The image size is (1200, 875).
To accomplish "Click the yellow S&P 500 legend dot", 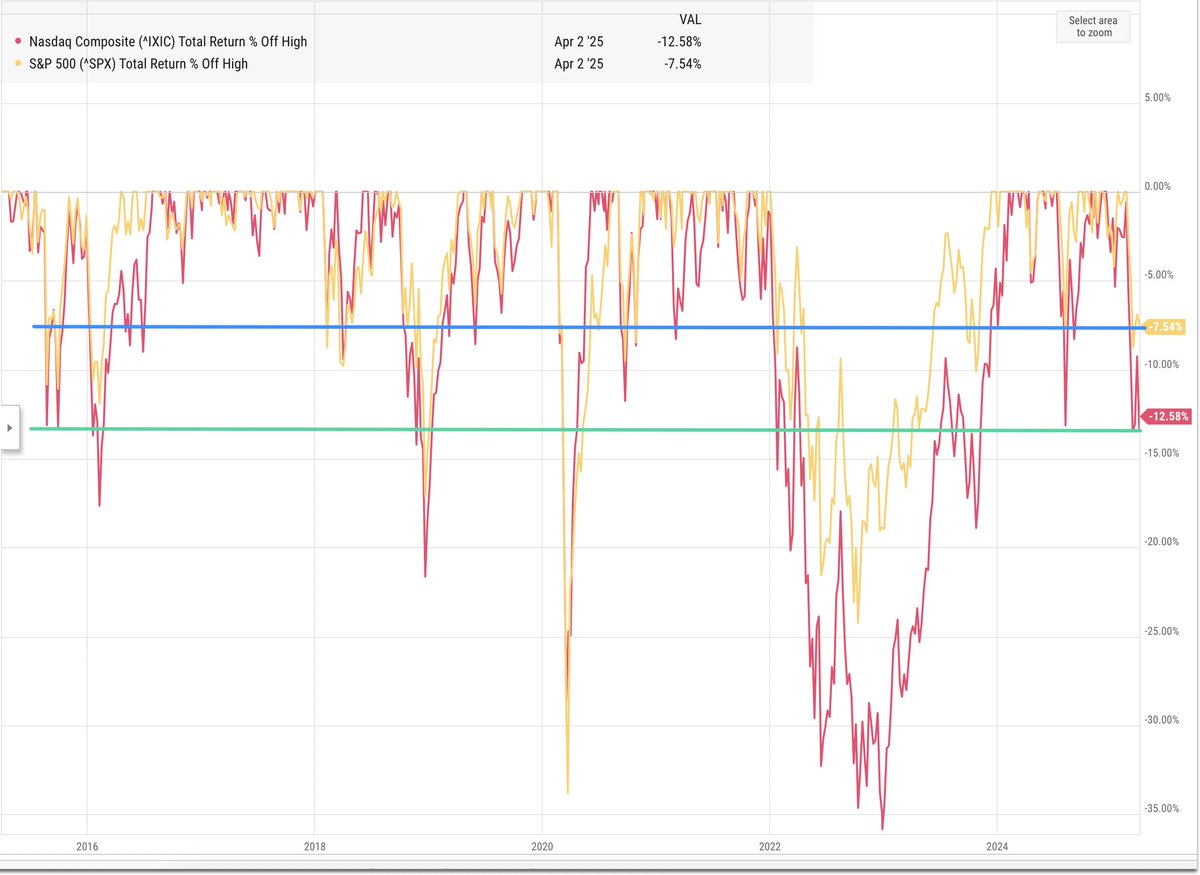I will (19, 64).
